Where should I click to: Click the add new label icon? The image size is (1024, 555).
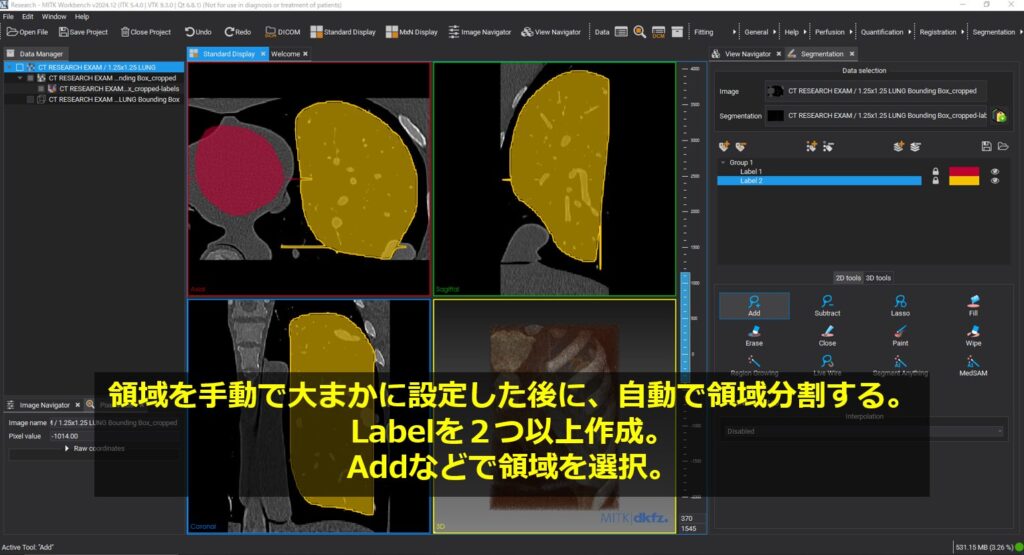click(724, 146)
